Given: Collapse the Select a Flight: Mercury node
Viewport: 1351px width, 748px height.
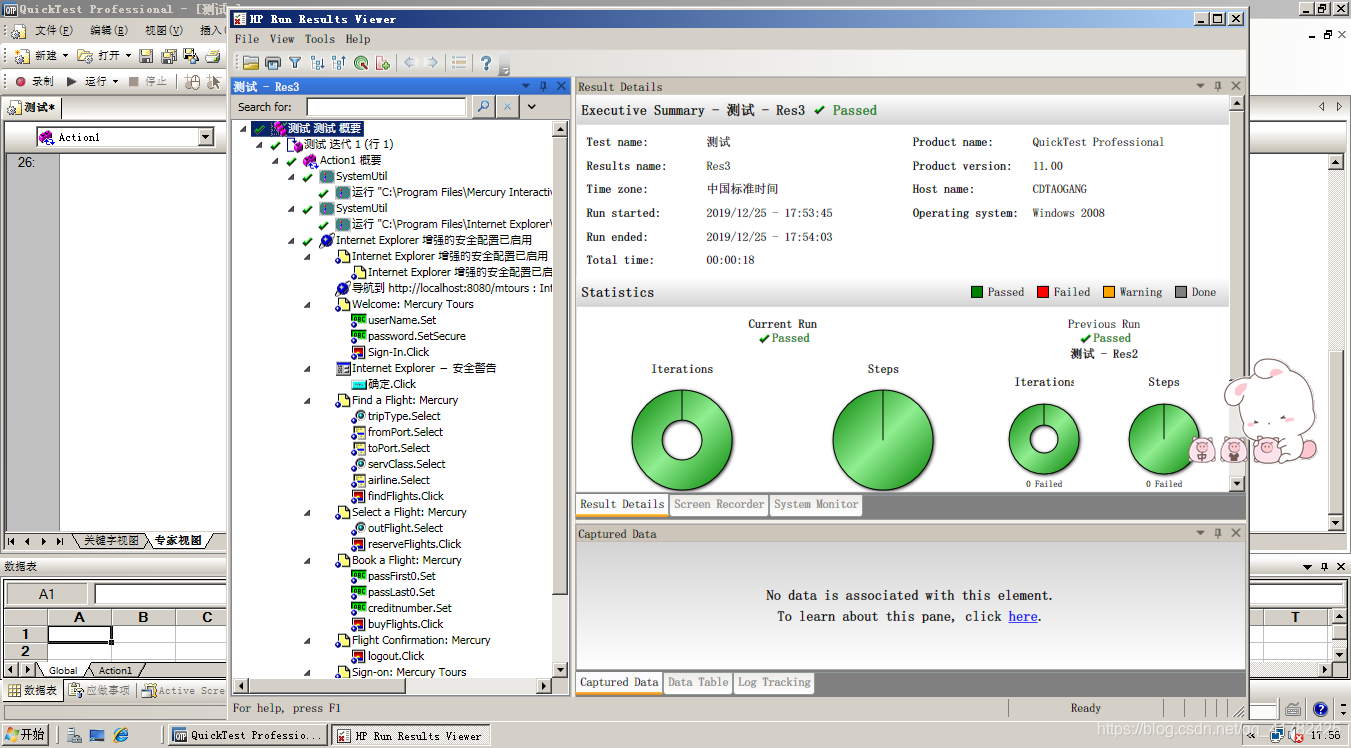Looking at the screenshot, I should [307, 512].
